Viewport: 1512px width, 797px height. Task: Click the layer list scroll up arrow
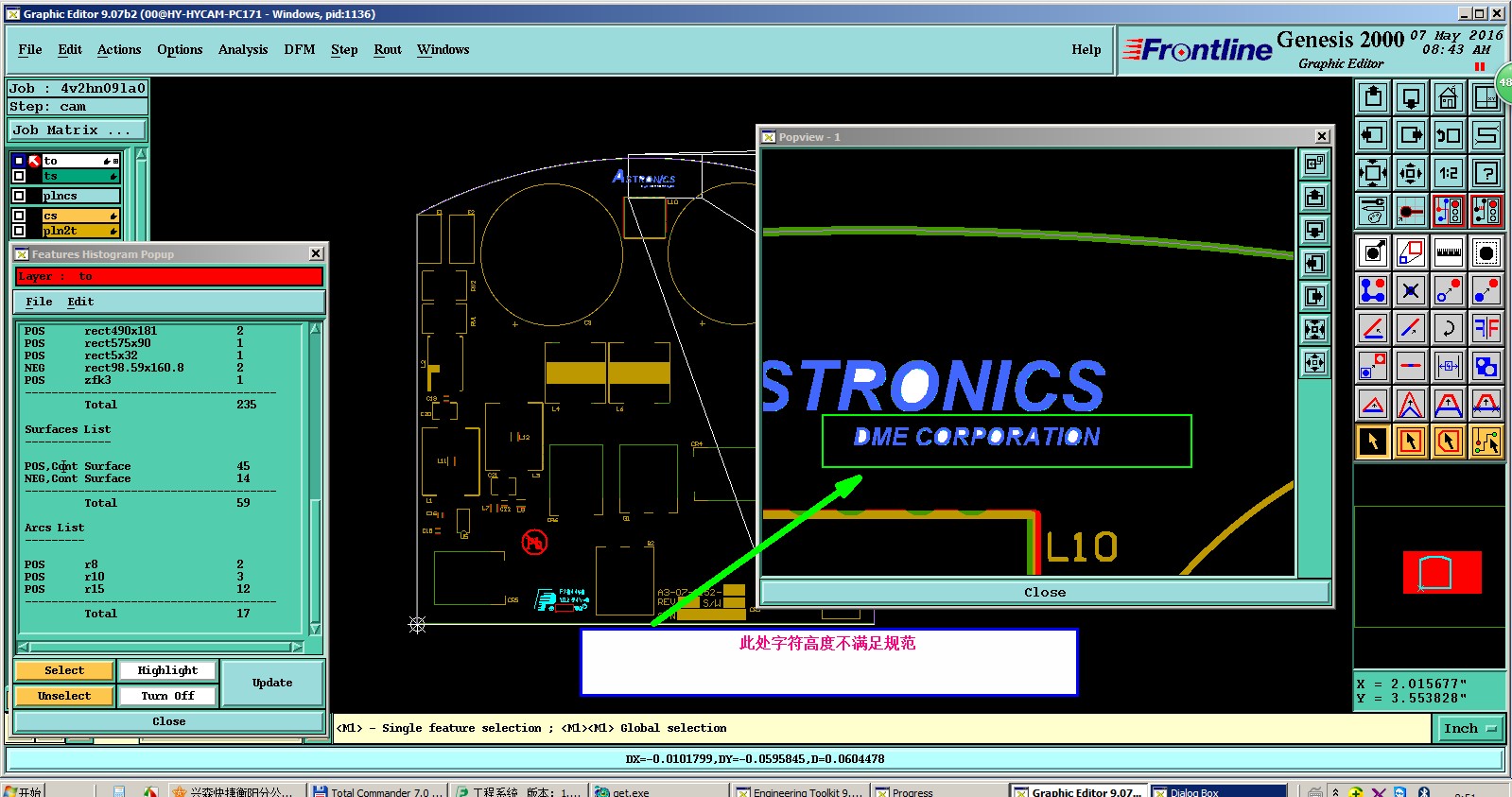[x=141, y=154]
